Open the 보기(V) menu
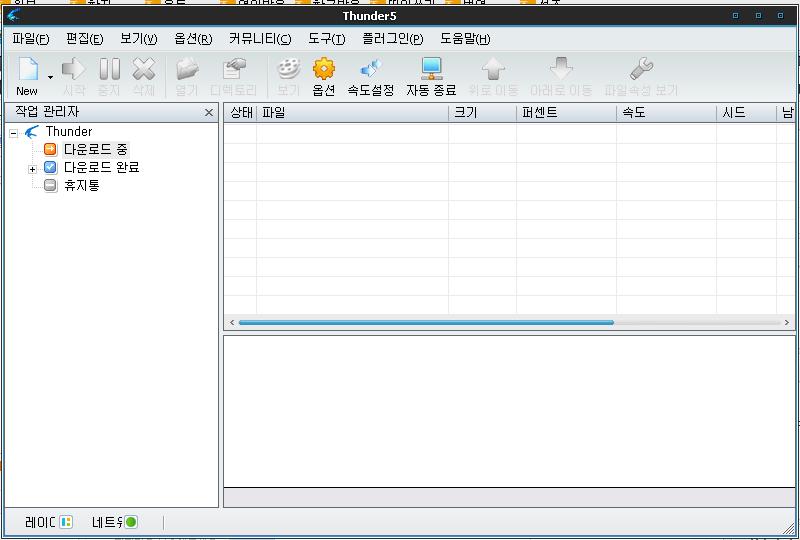The image size is (800, 540). click(138, 39)
